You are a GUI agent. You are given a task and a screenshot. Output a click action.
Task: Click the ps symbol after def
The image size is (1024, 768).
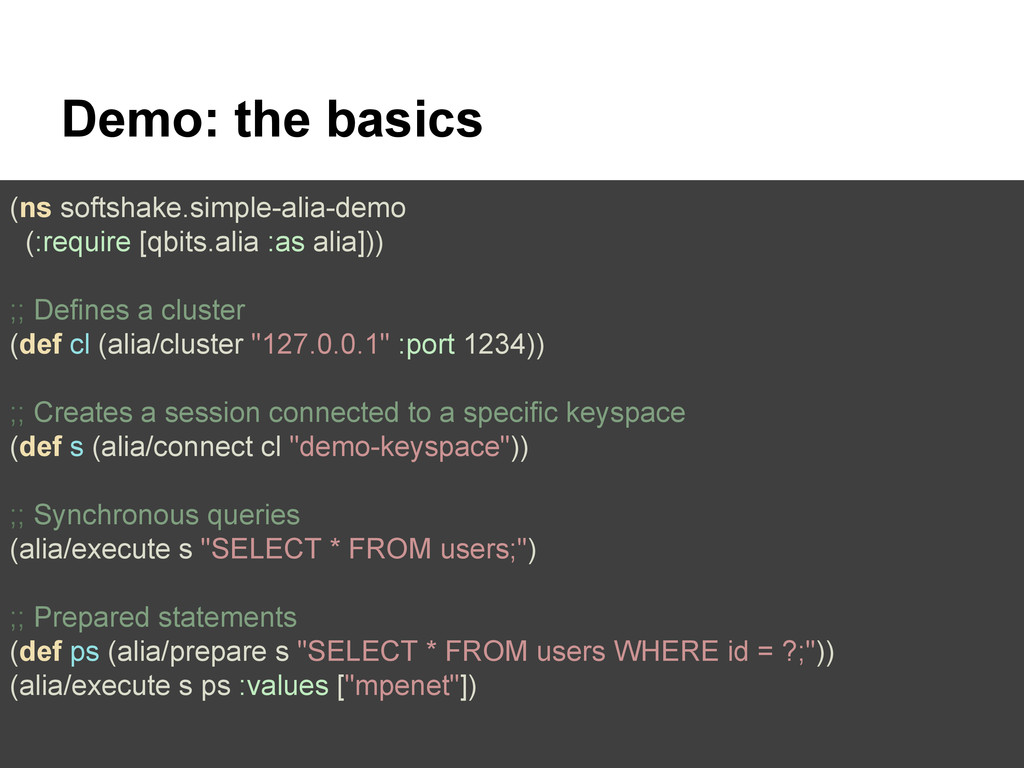pyautogui.click(x=84, y=652)
